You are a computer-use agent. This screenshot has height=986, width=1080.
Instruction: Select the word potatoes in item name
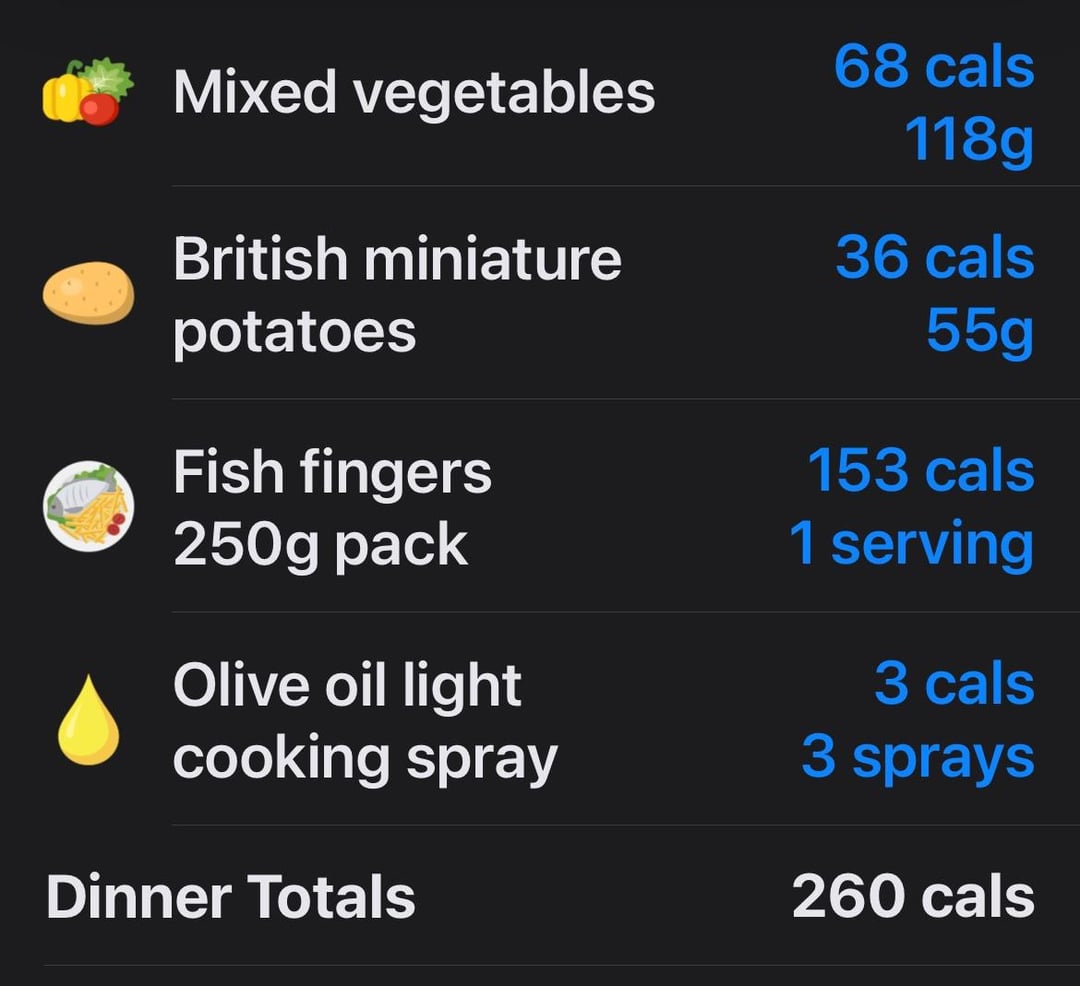[295, 333]
